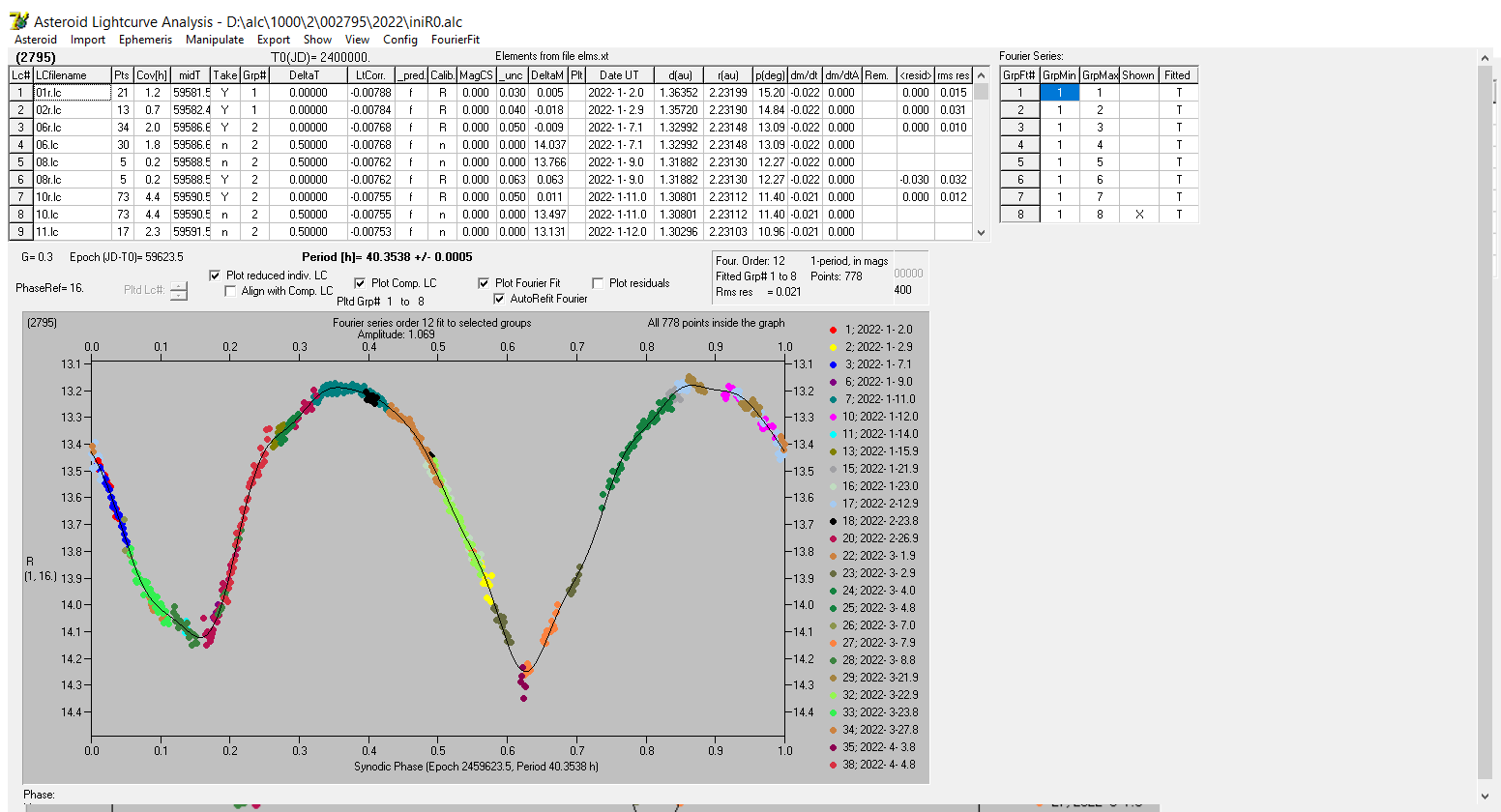This screenshot has height=812, width=1501.
Task: Select the 08r.lc filename cell
Action: pos(72,180)
